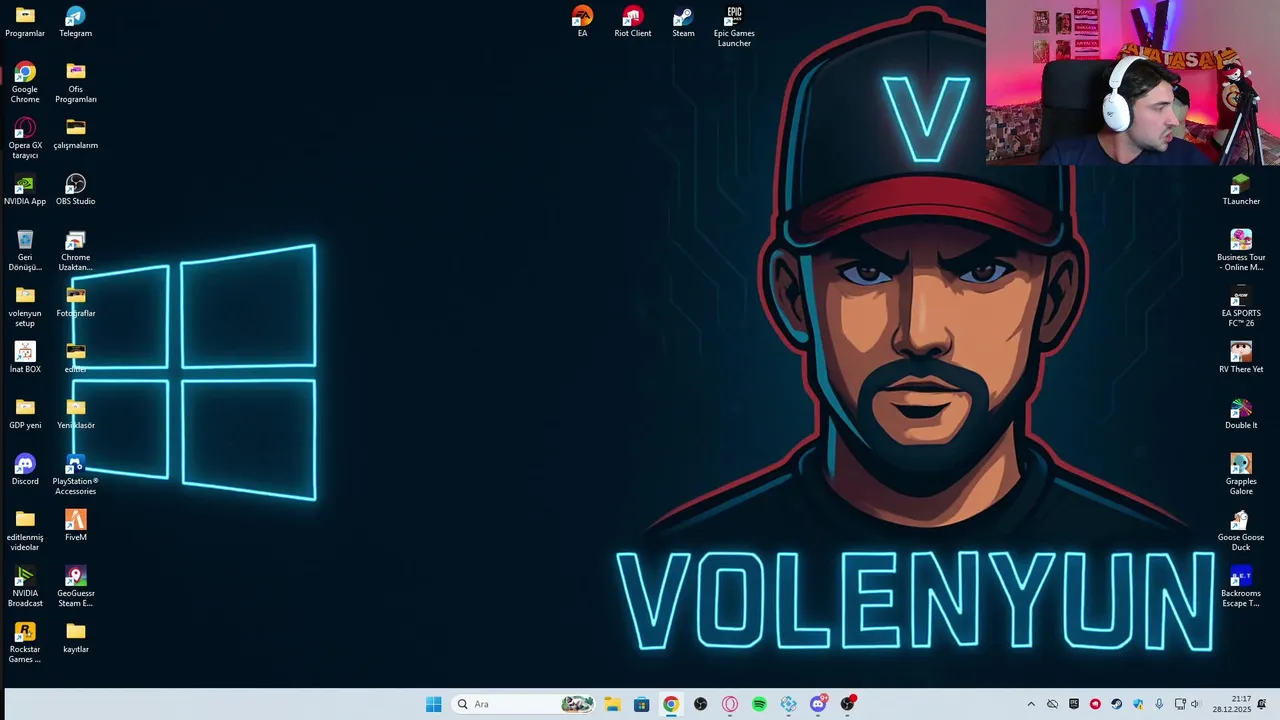Launch the NVIDIA Broadcast shortcut
Image resolution: width=1280 pixels, height=720 pixels.
click(x=25, y=586)
